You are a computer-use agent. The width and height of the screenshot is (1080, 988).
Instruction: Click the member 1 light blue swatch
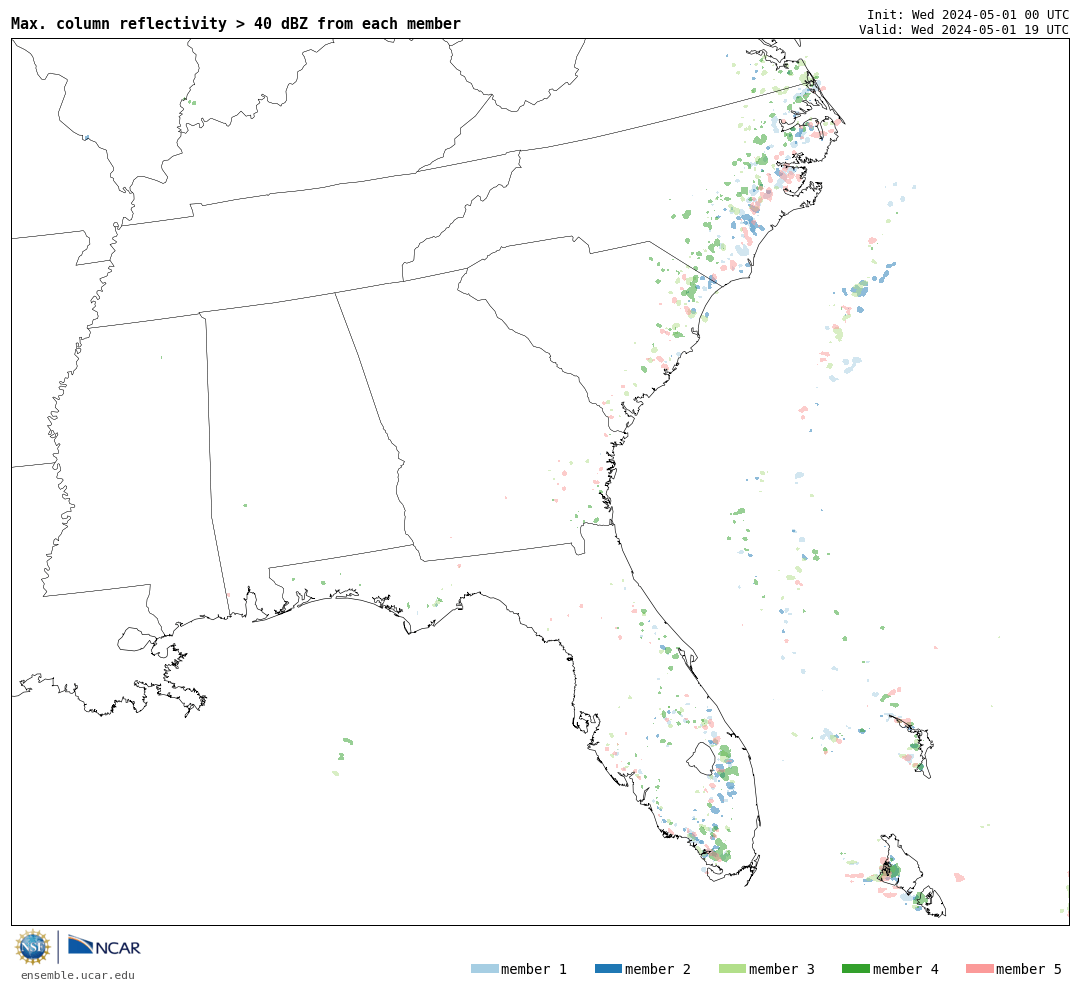484,968
